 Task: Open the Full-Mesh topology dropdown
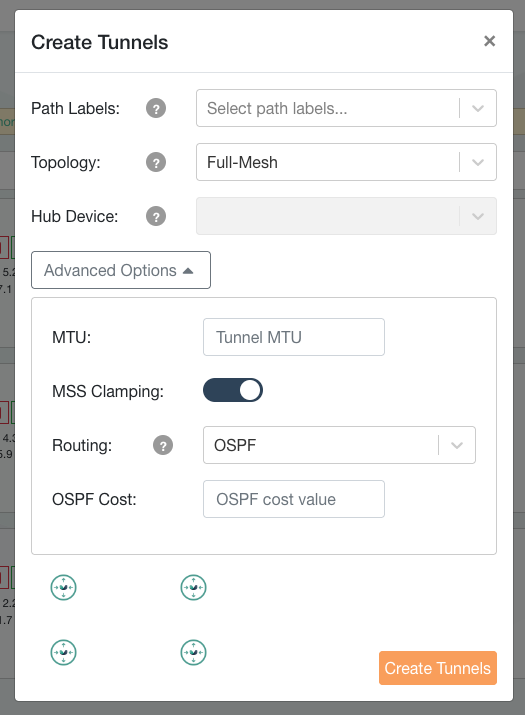pos(346,162)
